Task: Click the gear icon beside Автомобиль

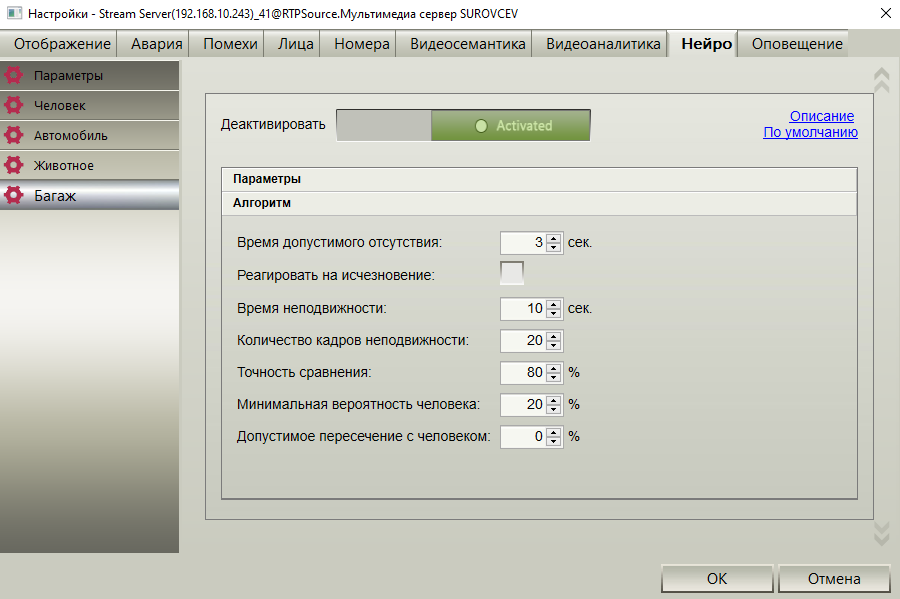Action: pos(13,135)
